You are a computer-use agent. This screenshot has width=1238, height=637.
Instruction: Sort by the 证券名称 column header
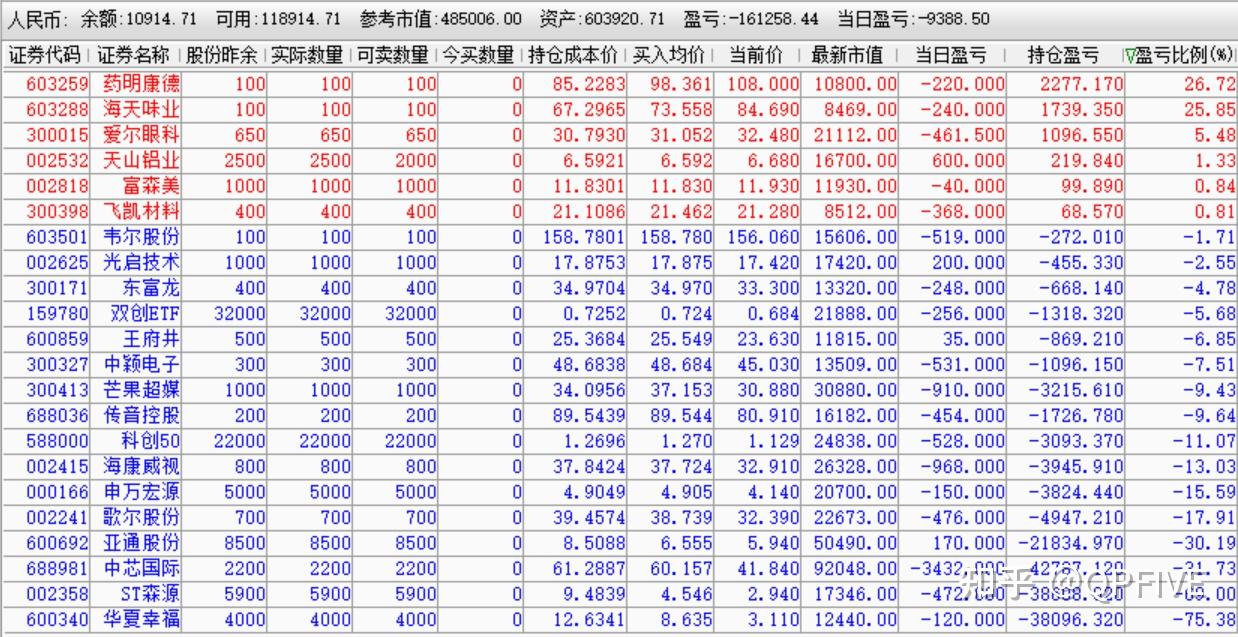(135, 55)
